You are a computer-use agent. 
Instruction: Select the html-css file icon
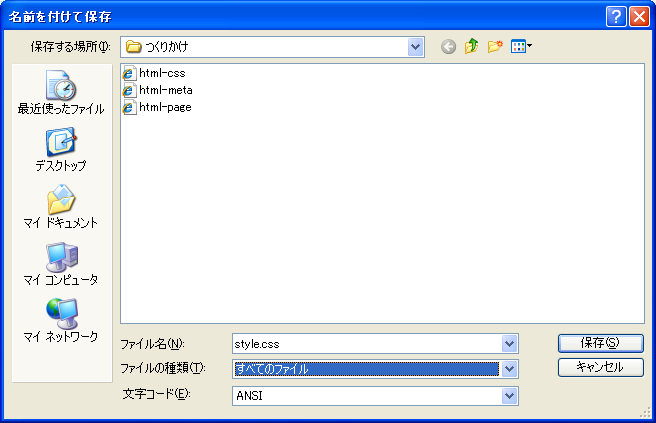tap(129, 73)
